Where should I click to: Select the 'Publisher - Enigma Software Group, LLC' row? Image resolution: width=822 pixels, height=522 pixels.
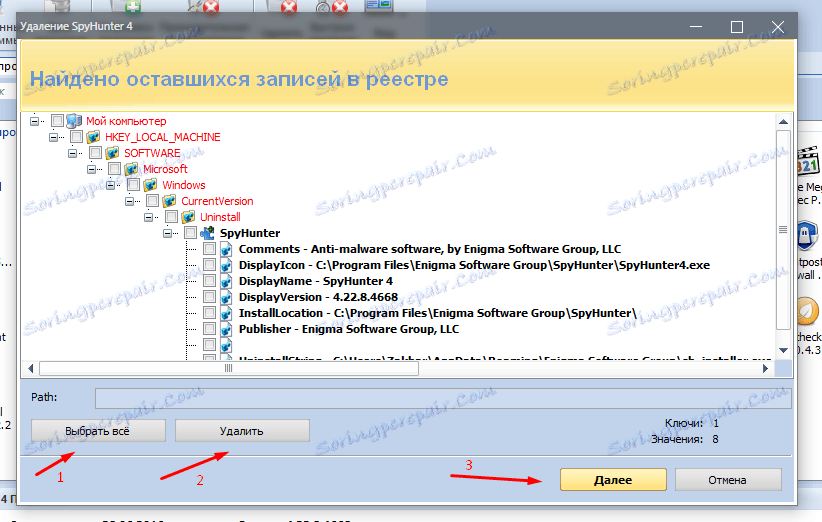point(349,329)
